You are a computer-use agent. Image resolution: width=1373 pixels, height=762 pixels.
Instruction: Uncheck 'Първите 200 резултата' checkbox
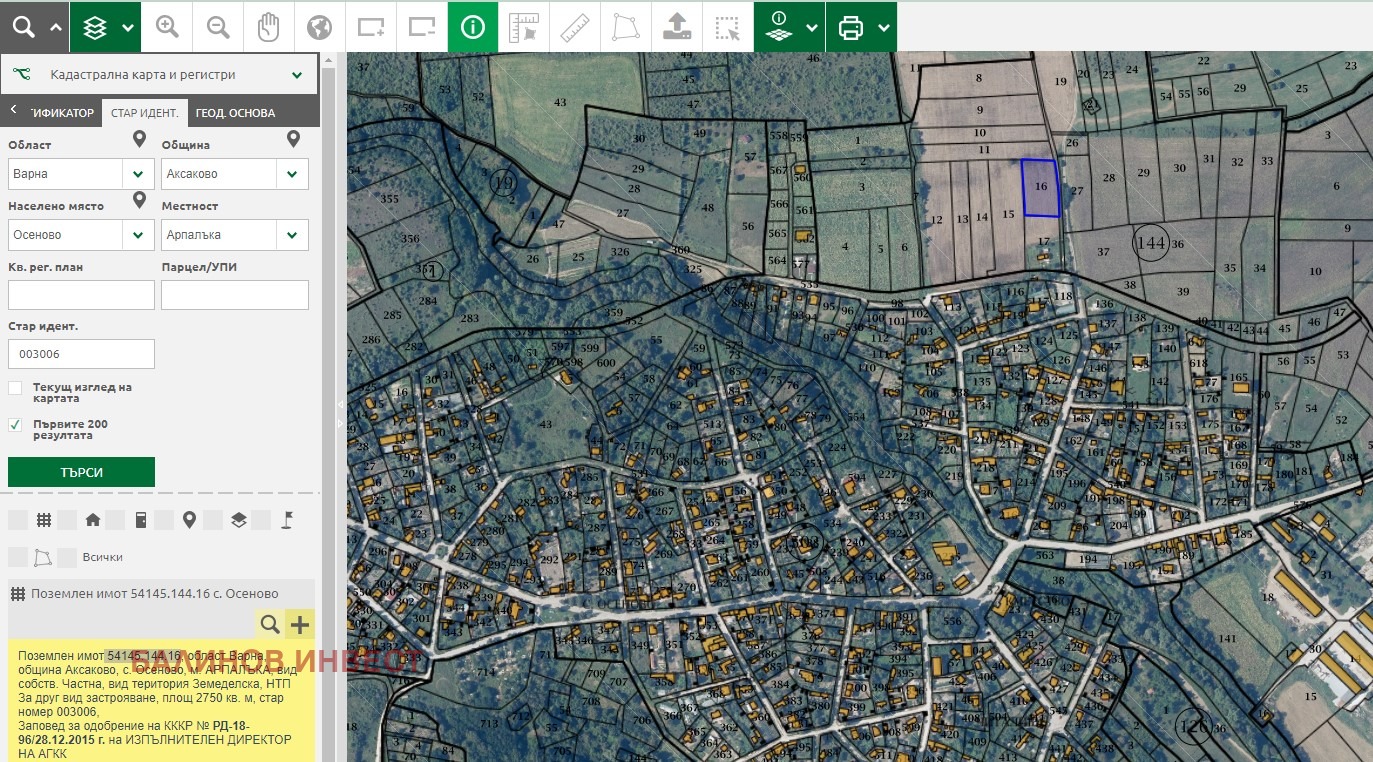click(x=15, y=425)
